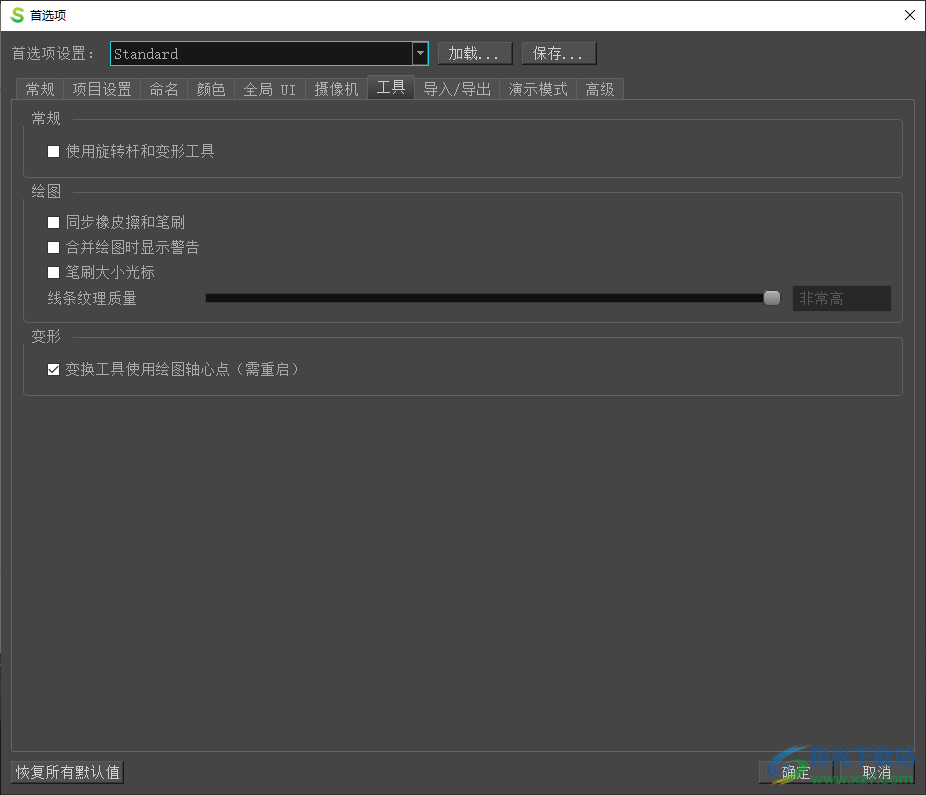Screen dimensions: 926x795
Task: Select the 命名 tab
Action: point(164,89)
